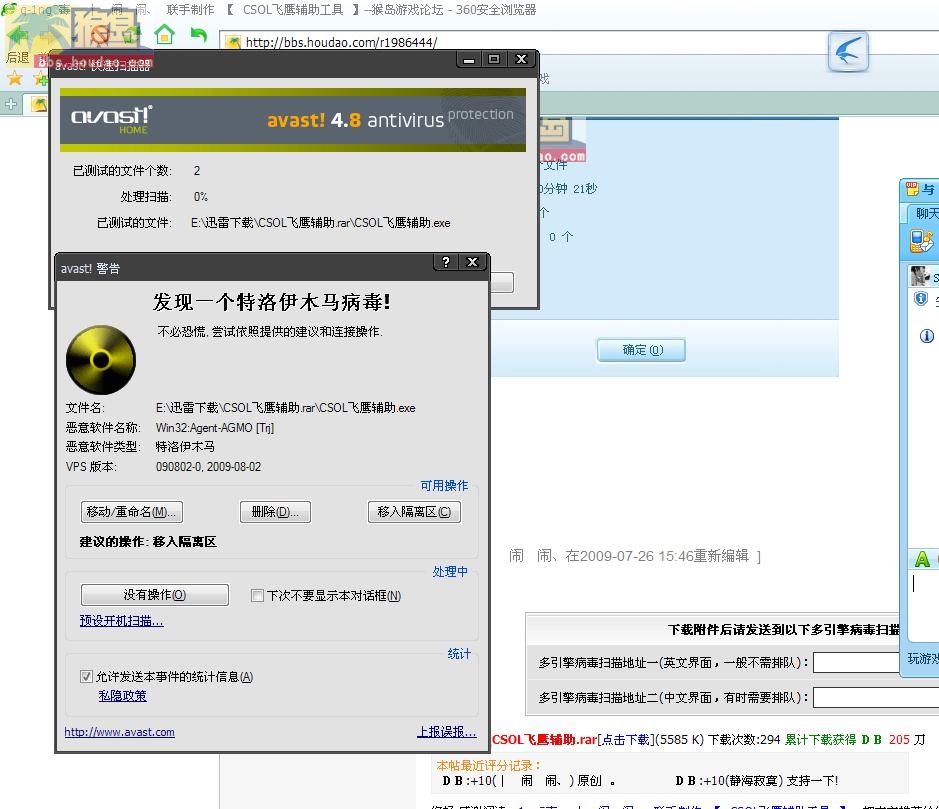Click the user avatar in the chat panel

(x=919, y=276)
